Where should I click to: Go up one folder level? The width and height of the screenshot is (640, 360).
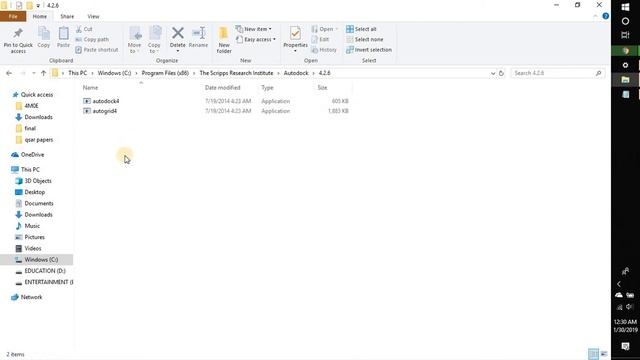click(x=43, y=73)
